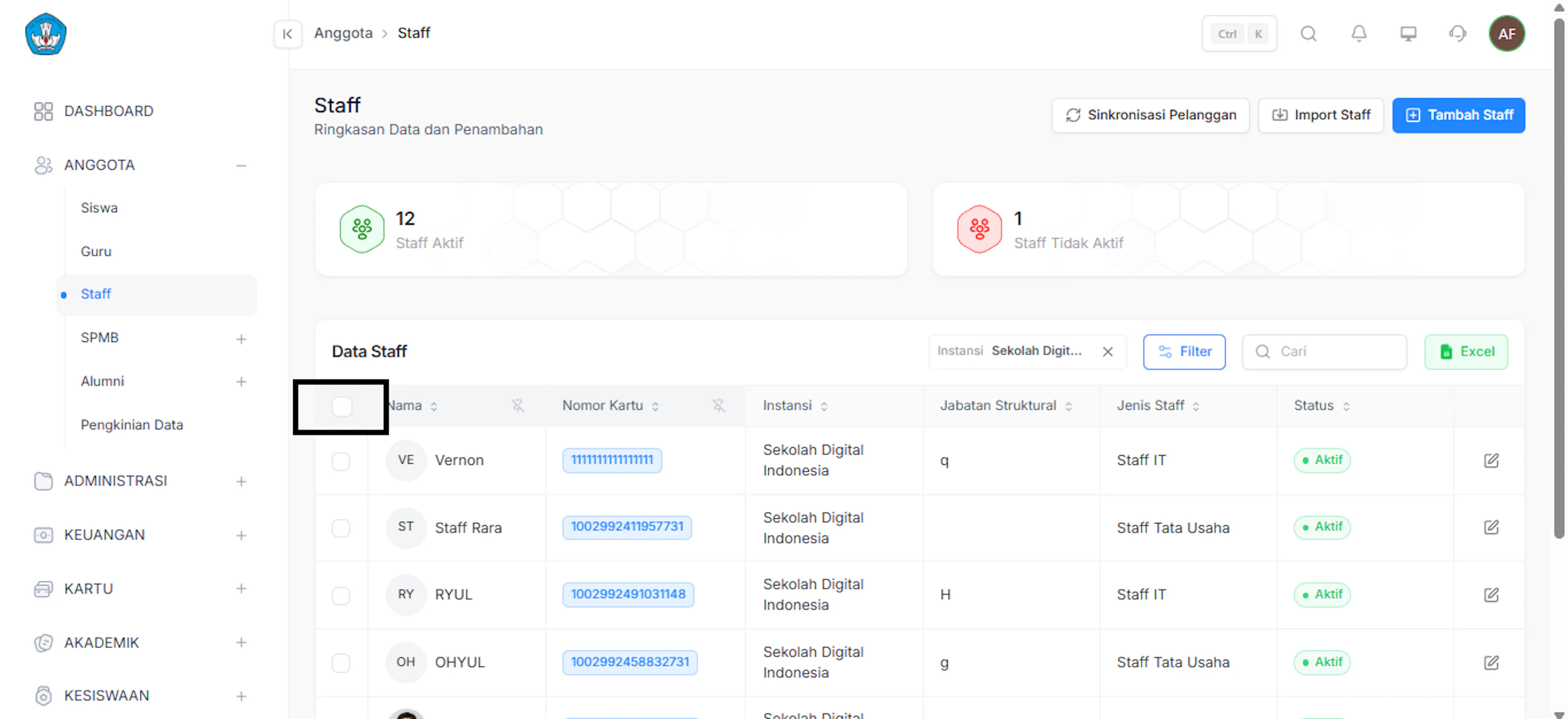The height and width of the screenshot is (719, 1568).
Task: Click the red Staff Tidak Aktif hexagon icon
Action: [x=979, y=229]
